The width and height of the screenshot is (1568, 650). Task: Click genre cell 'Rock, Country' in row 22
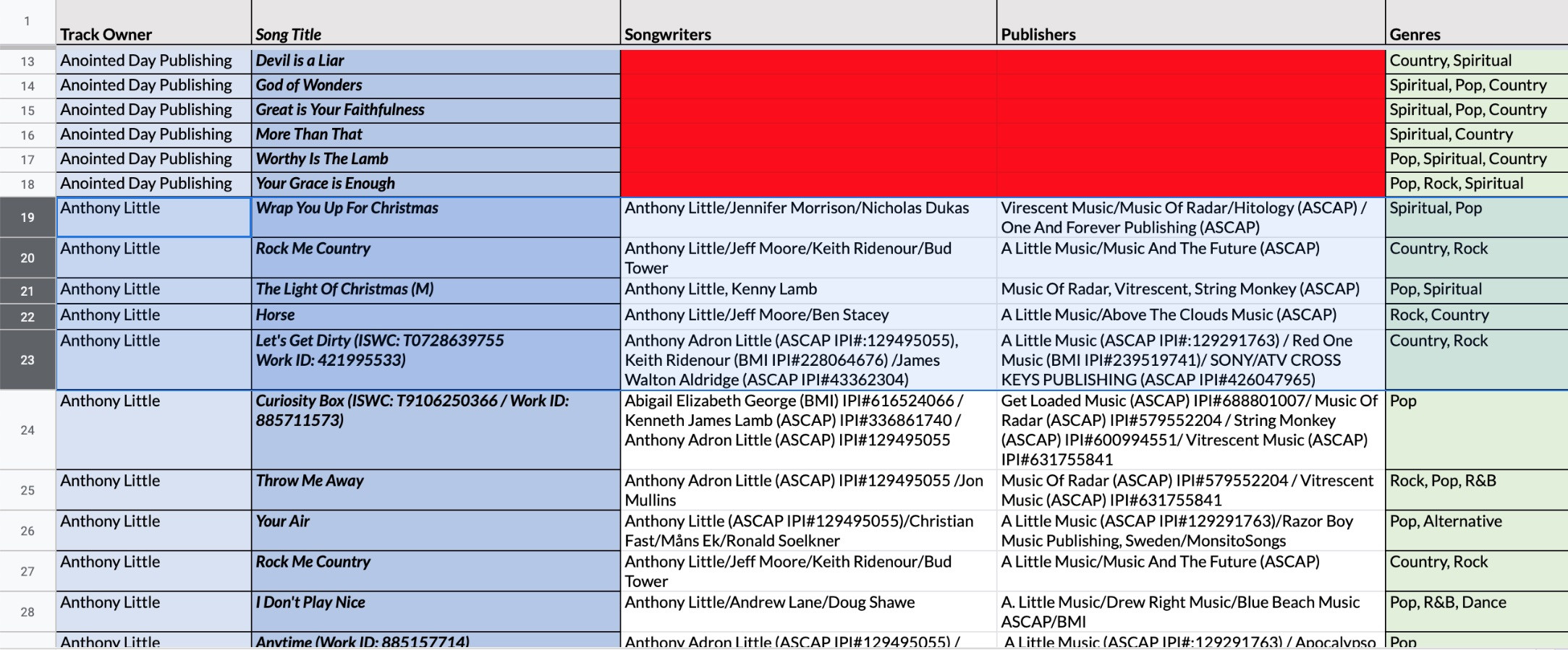(1477, 317)
